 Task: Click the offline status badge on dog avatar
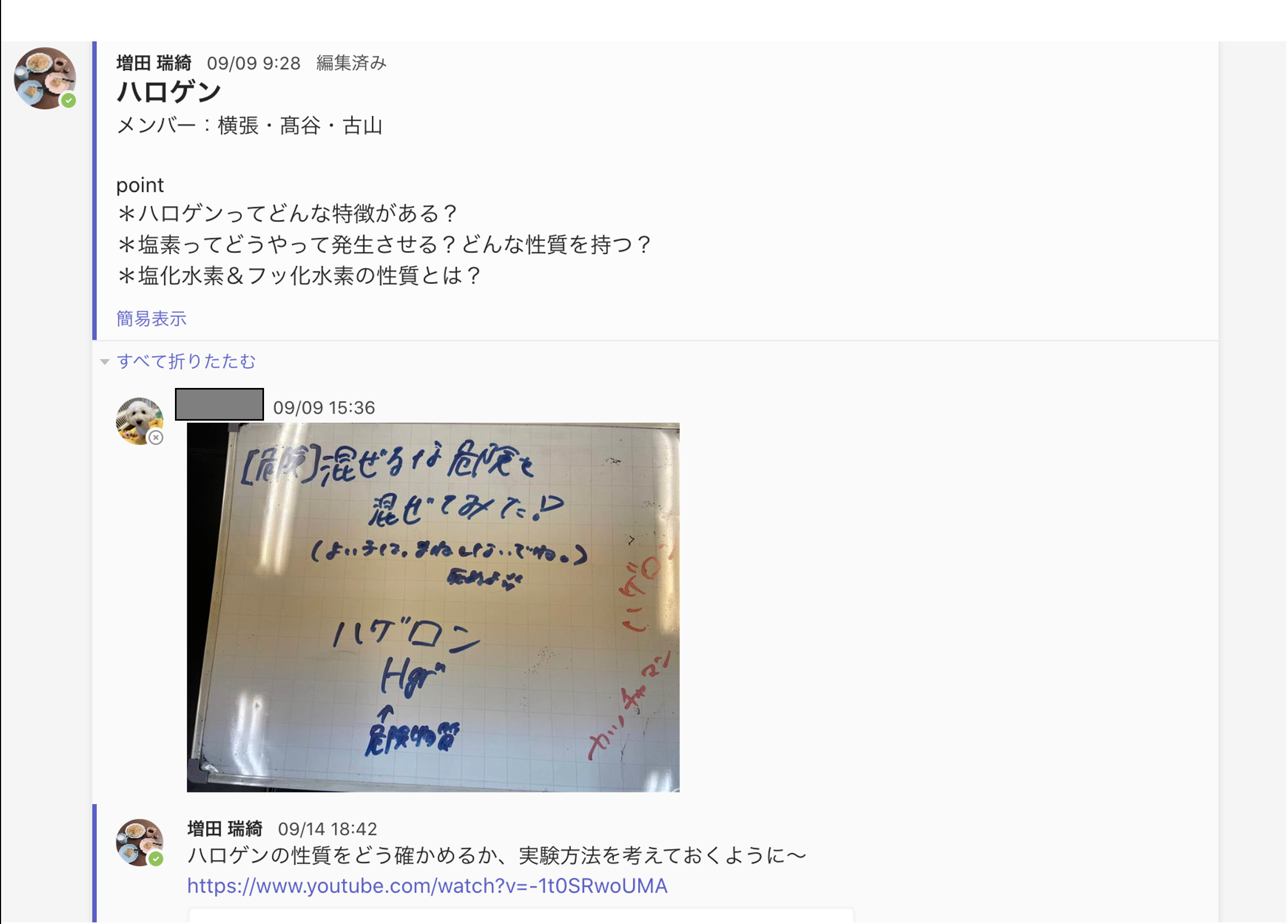[x=156, y=438]
